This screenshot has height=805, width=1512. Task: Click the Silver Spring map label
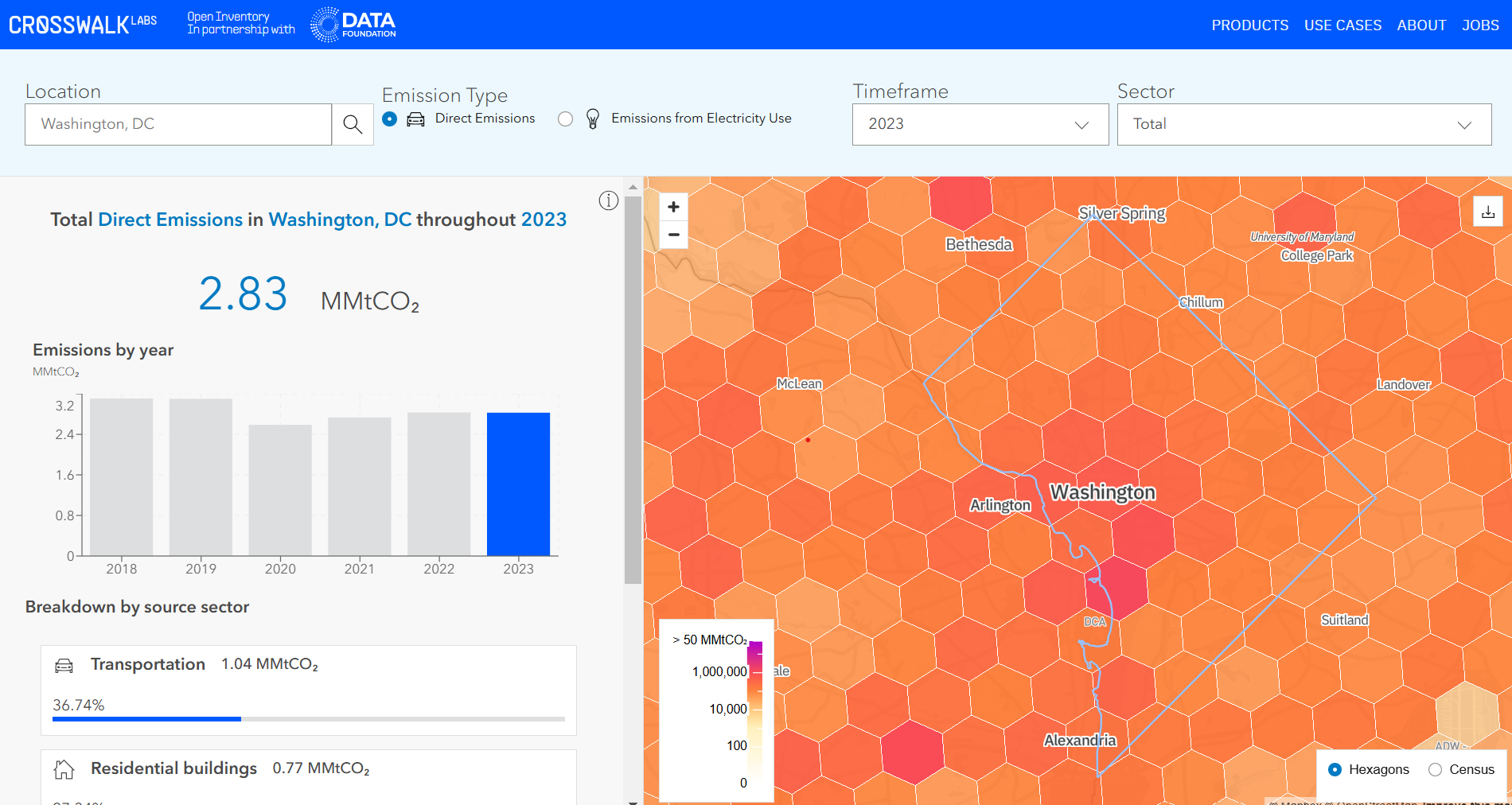point(1122,213)
